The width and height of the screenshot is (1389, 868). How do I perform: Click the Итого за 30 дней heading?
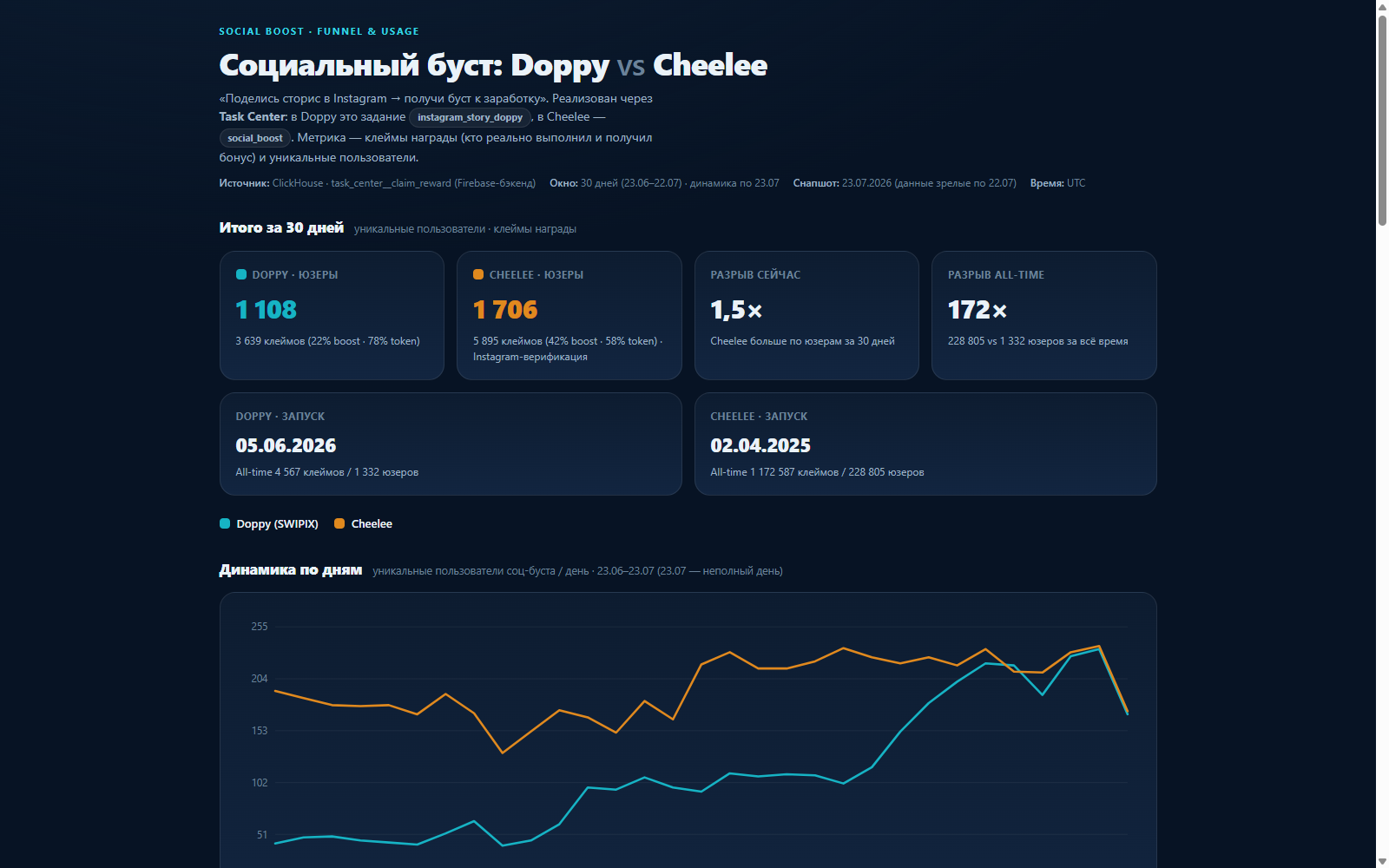pos(281,227)
